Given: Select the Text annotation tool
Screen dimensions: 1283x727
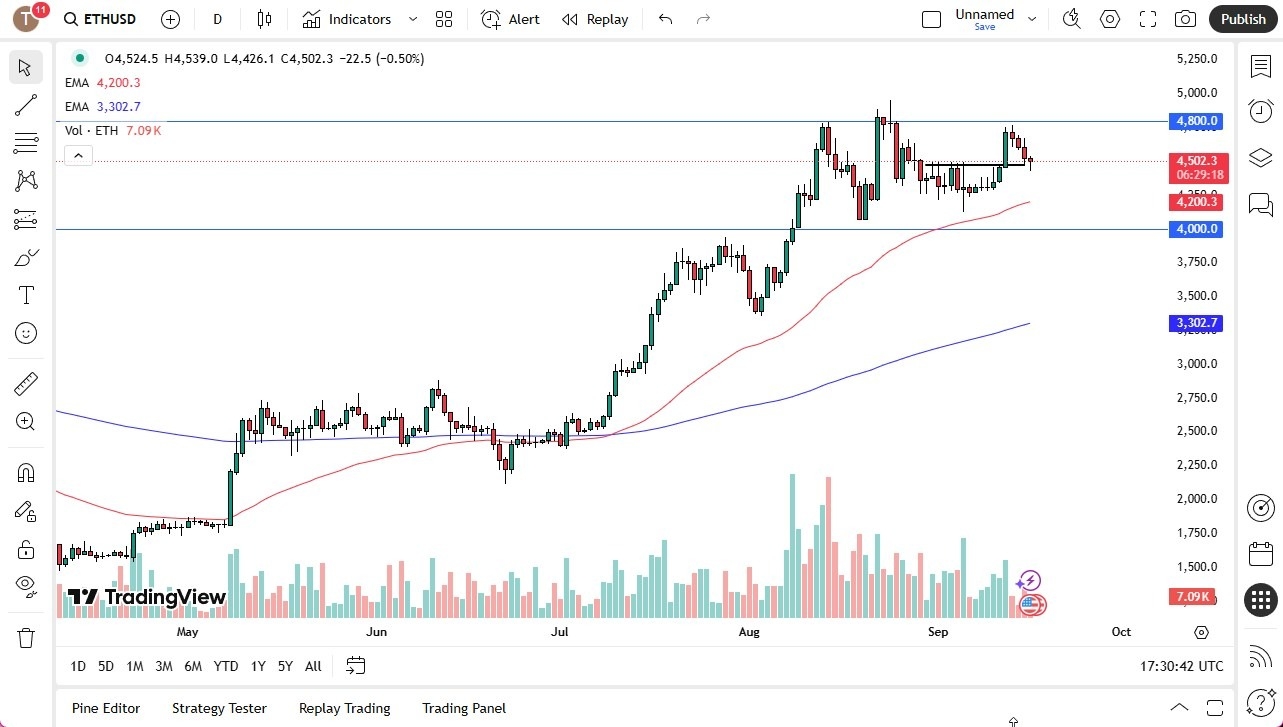Looking at the screenshot, I should tap(25, 294).
